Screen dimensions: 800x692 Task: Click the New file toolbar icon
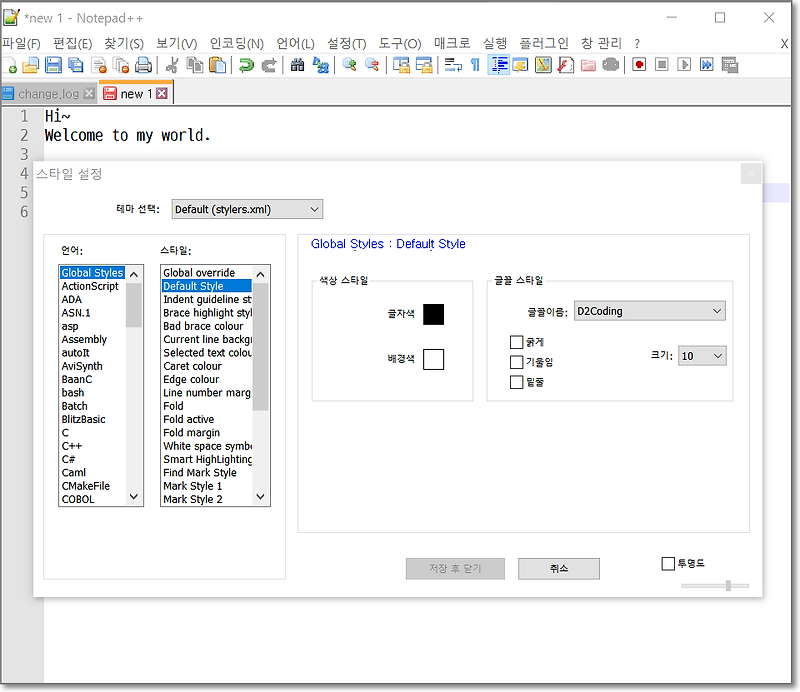point(11,65)
